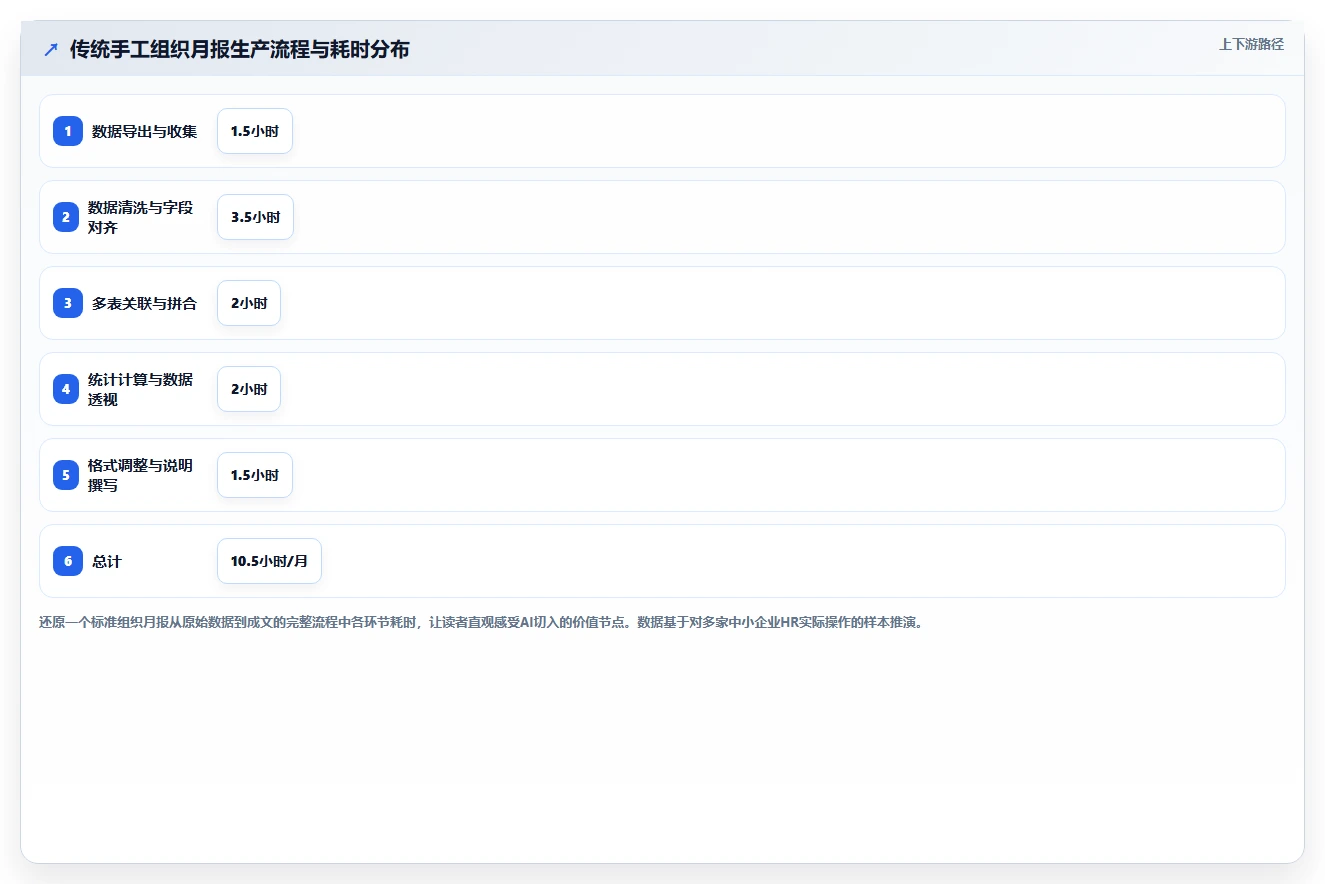Screen dimensions: 1325x884
Task: Click step number 4 badge
Action: [x=66, y=389]
